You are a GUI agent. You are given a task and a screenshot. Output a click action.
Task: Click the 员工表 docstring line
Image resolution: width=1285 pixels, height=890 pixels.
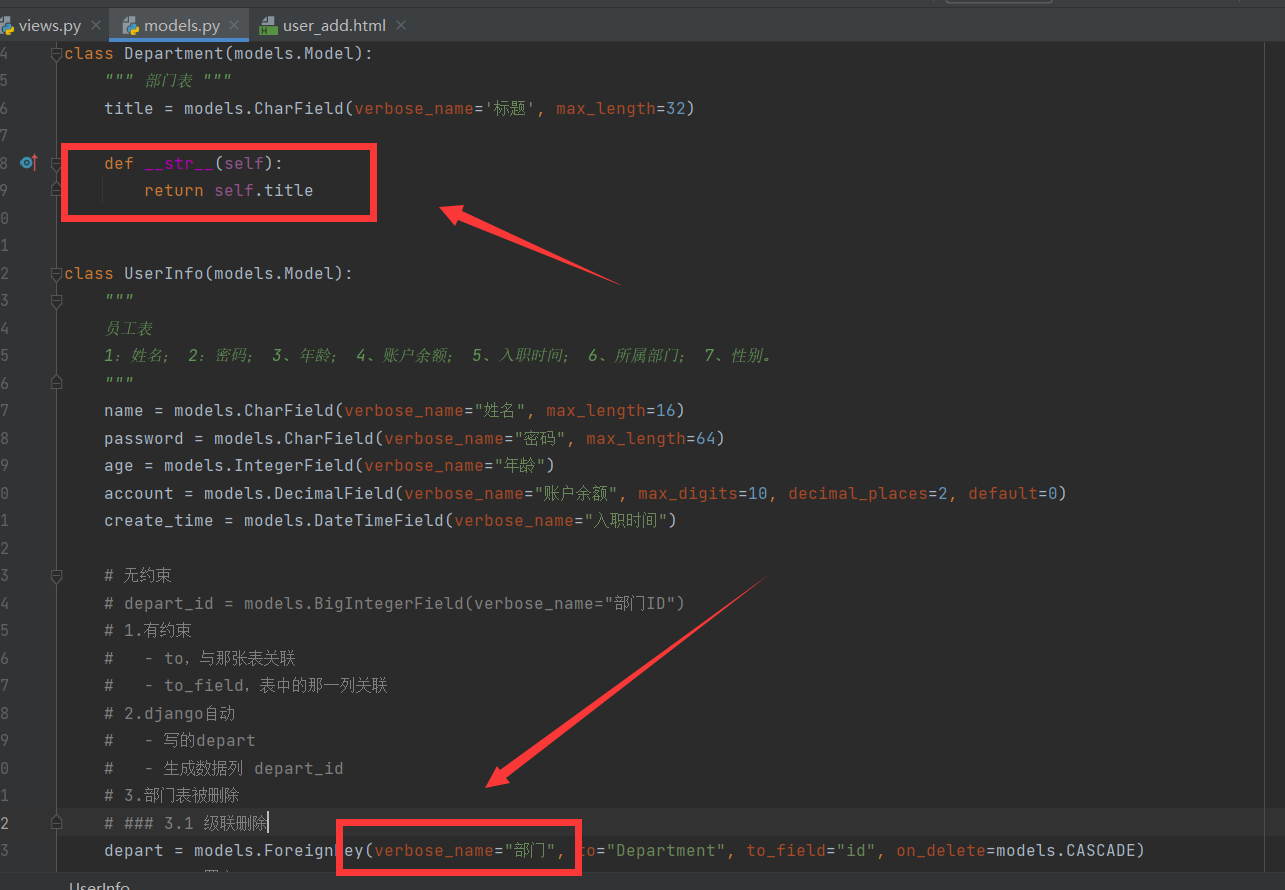(128, 328)
